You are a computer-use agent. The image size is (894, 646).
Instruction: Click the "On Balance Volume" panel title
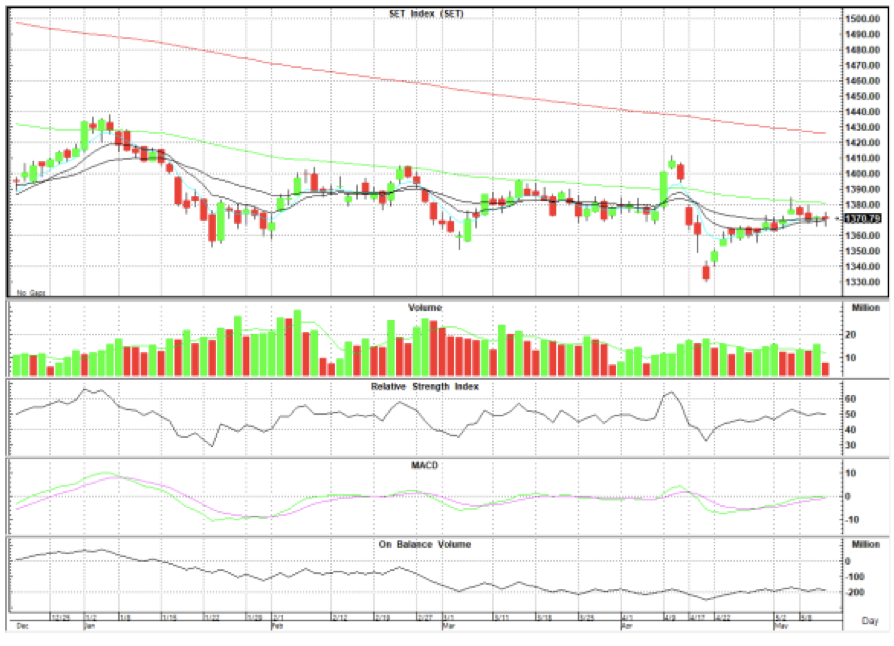425,545
